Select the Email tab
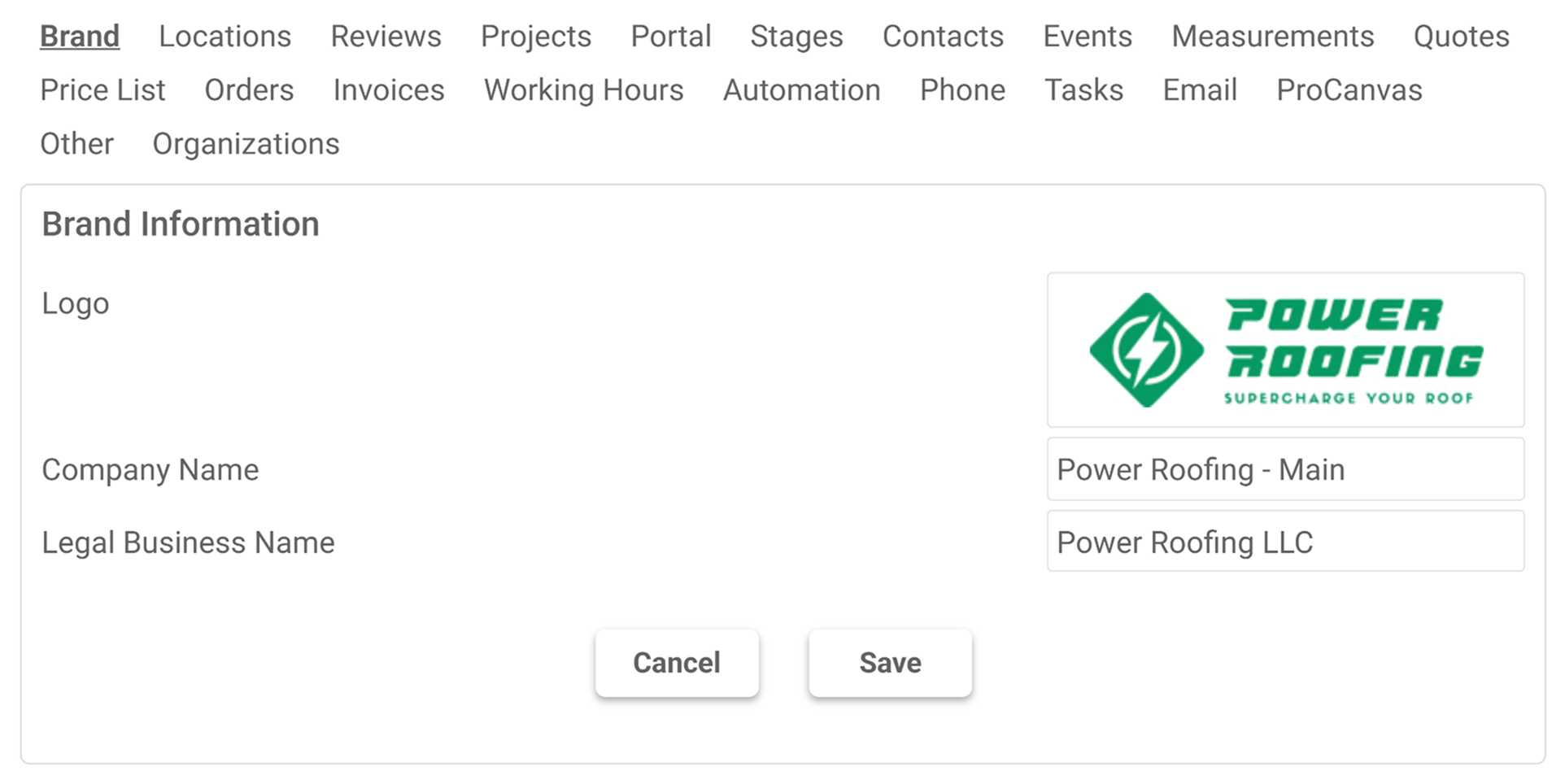The image size is (1565, 784). [x=1199, y=89]
